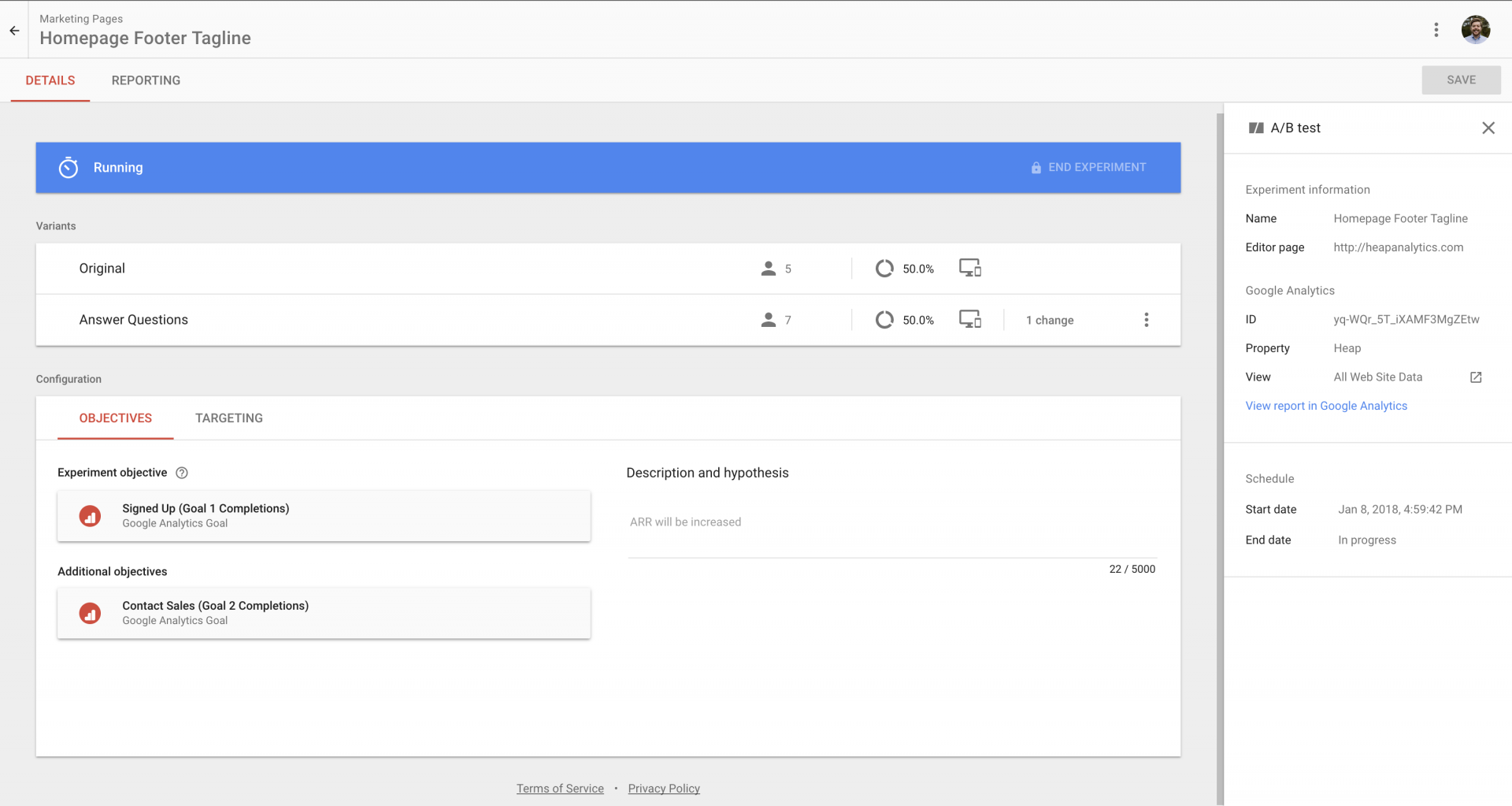Click the Original variant visitors icon

(769, 269)
